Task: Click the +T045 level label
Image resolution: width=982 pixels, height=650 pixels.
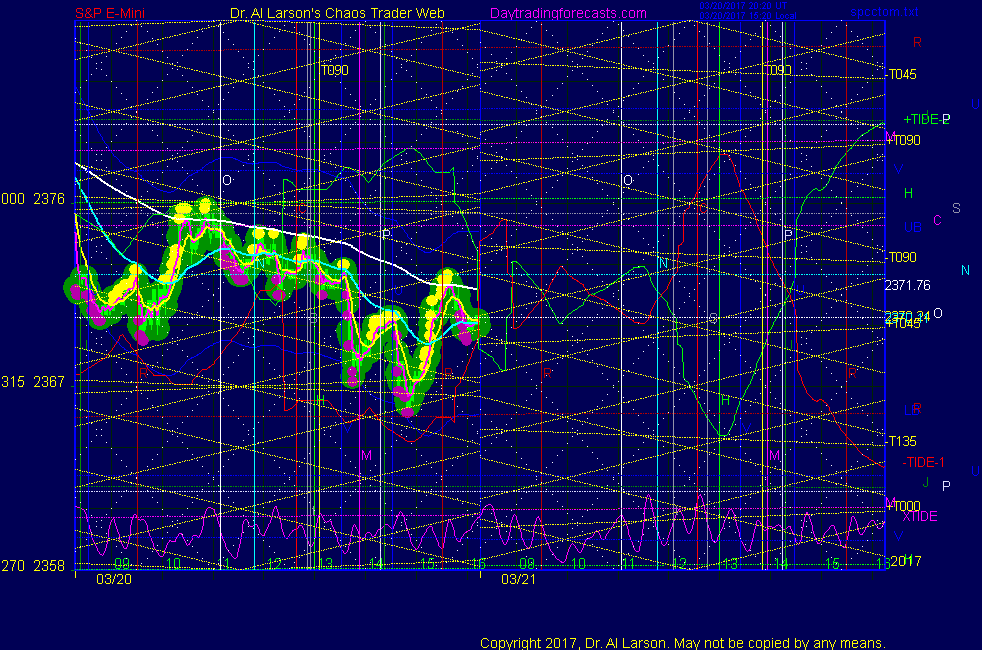Action: coord(902,323)
